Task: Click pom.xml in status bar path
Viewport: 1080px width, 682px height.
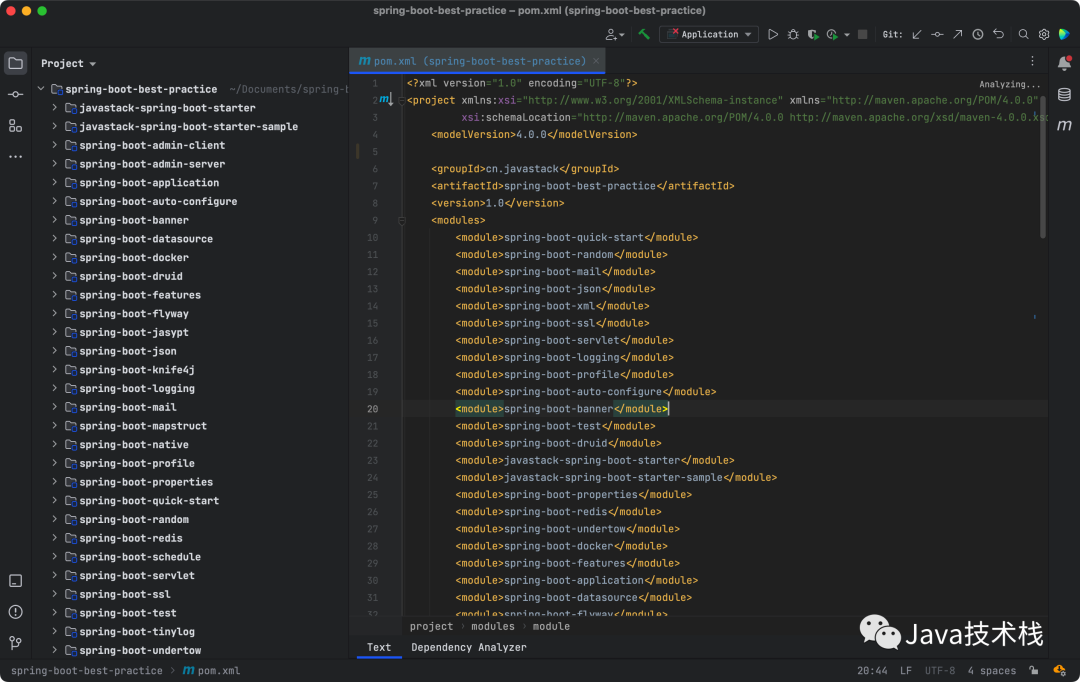Action: coord(211,670)
